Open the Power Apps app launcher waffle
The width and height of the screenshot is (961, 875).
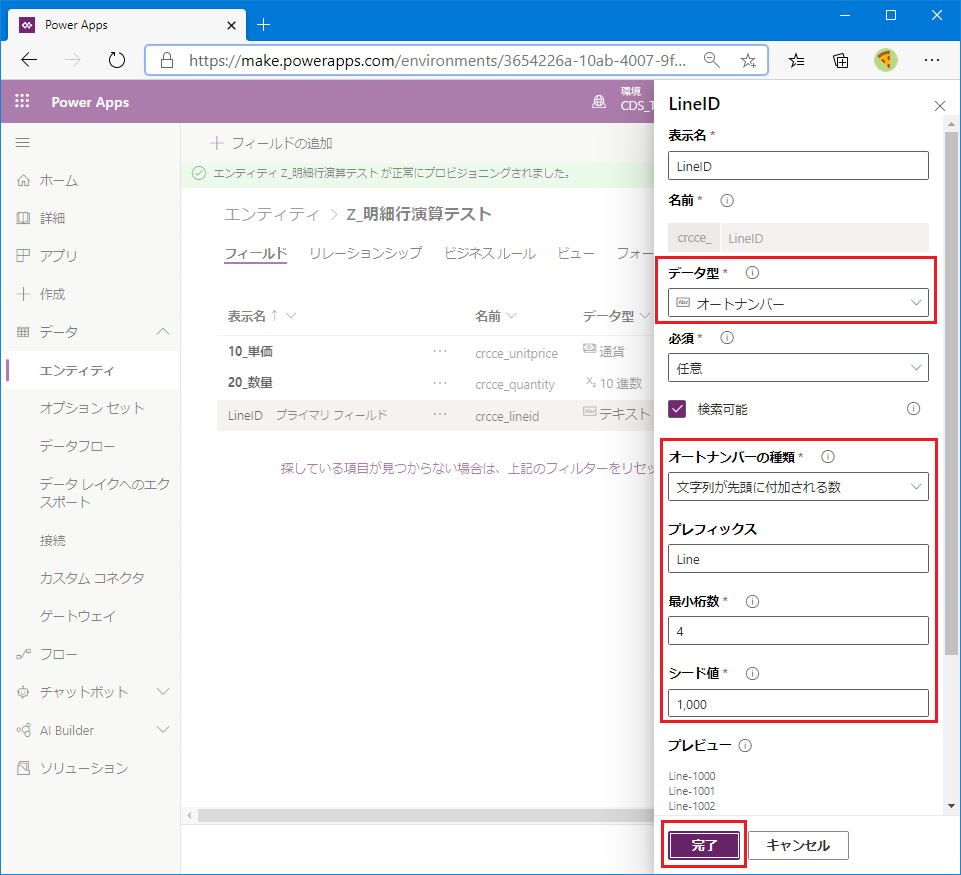pyautogui.click(x=22, y=101)
